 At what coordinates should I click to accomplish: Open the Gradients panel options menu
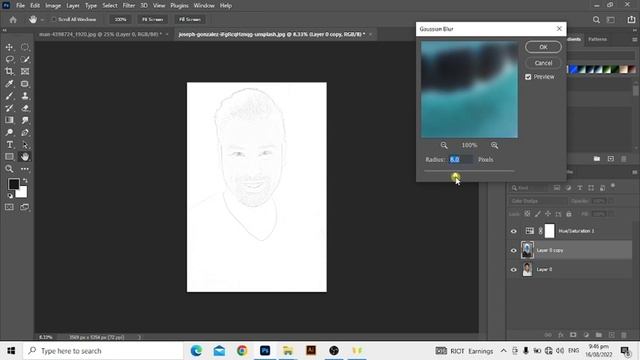(635, 39)
